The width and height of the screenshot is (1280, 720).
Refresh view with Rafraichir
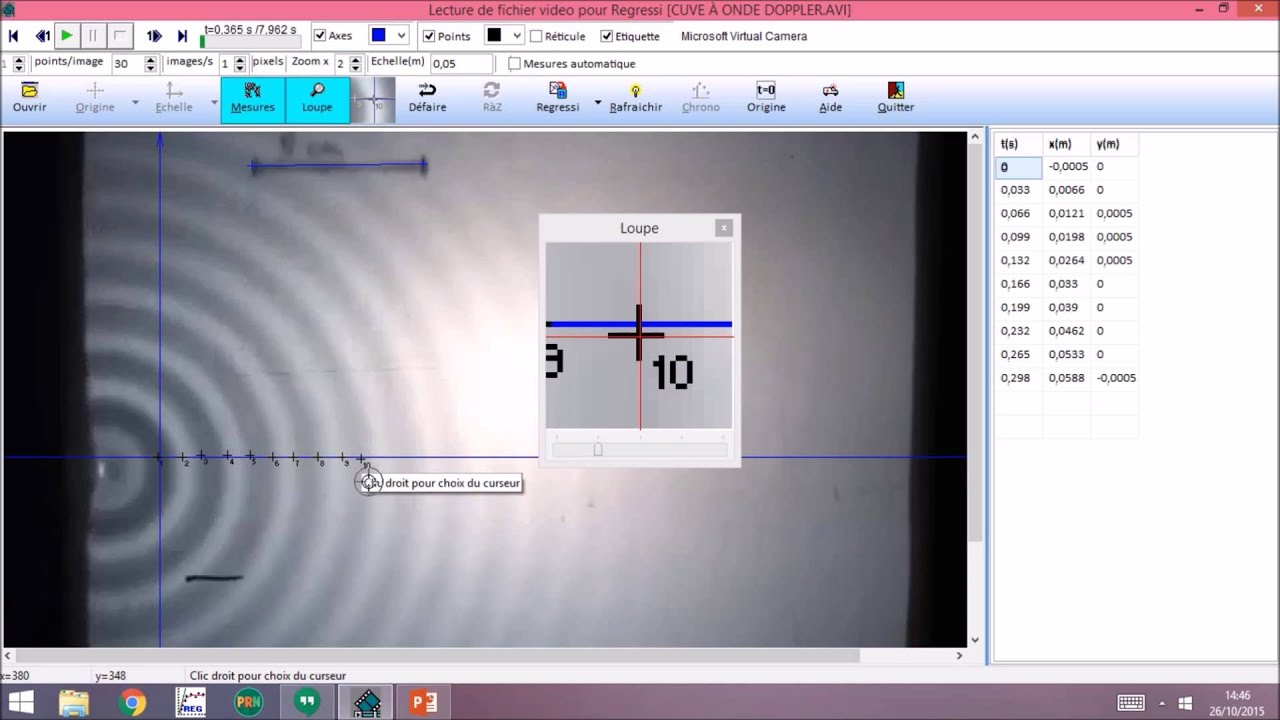tap(636, 98)
